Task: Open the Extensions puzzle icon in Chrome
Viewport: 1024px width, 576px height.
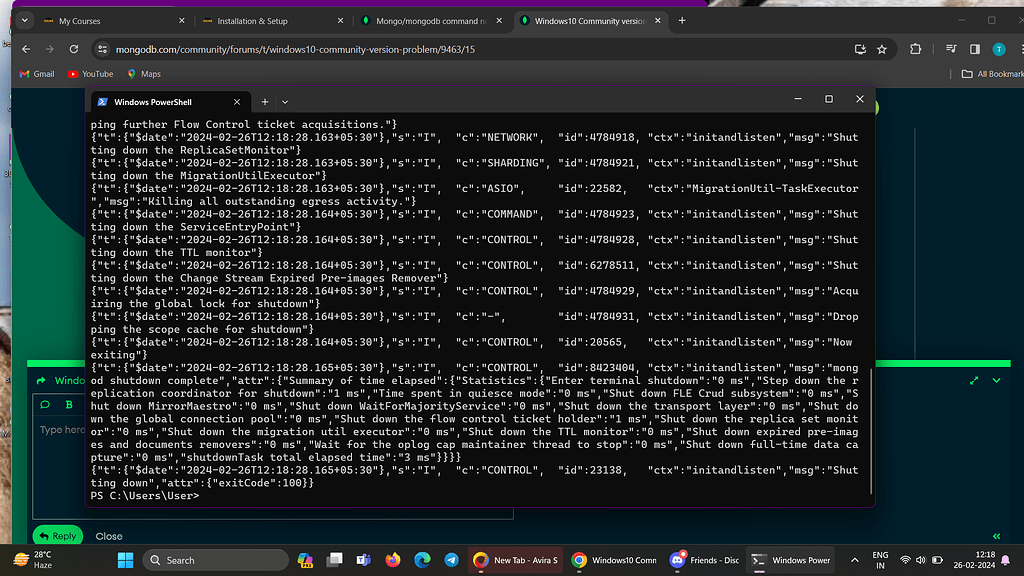Action: point(917,49)
